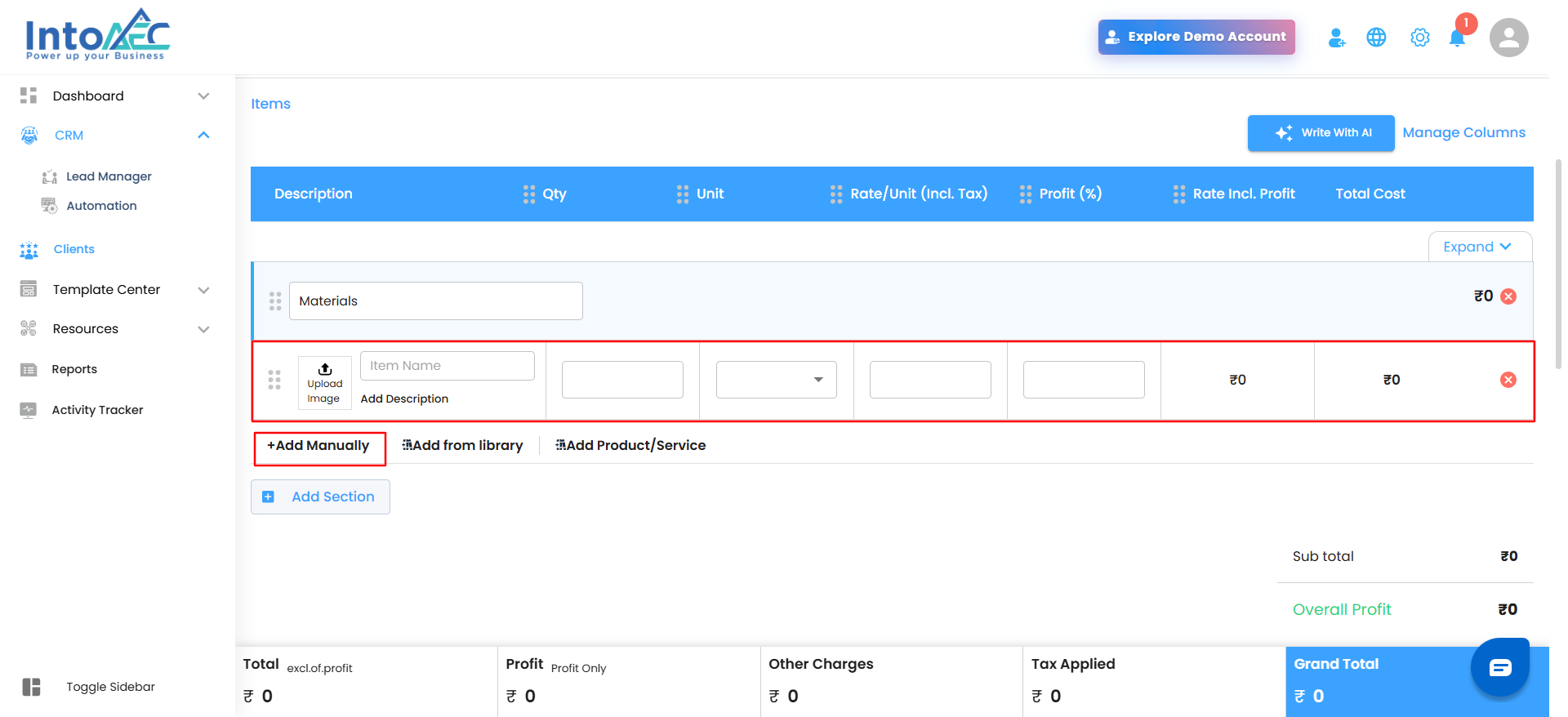This screenshot has width=1568, height=717.
Task: Click the CRM headset icon
Action: 29,135
